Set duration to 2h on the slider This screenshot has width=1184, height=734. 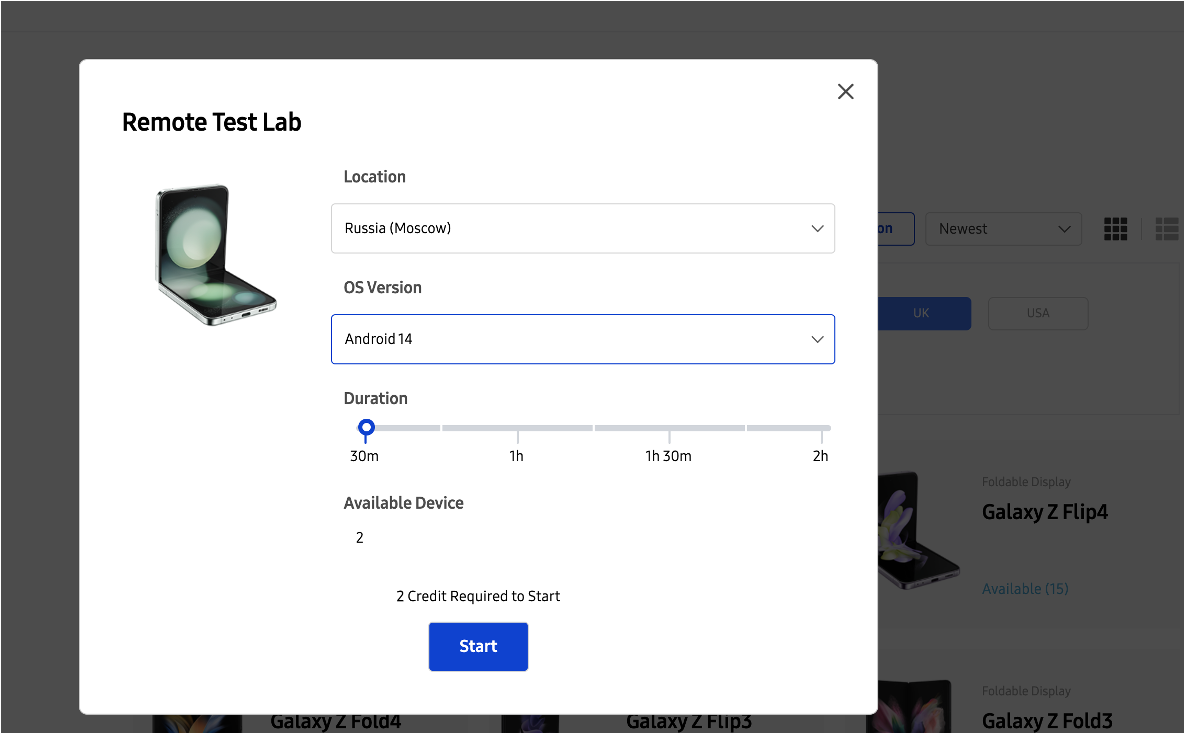pos(822,429)
